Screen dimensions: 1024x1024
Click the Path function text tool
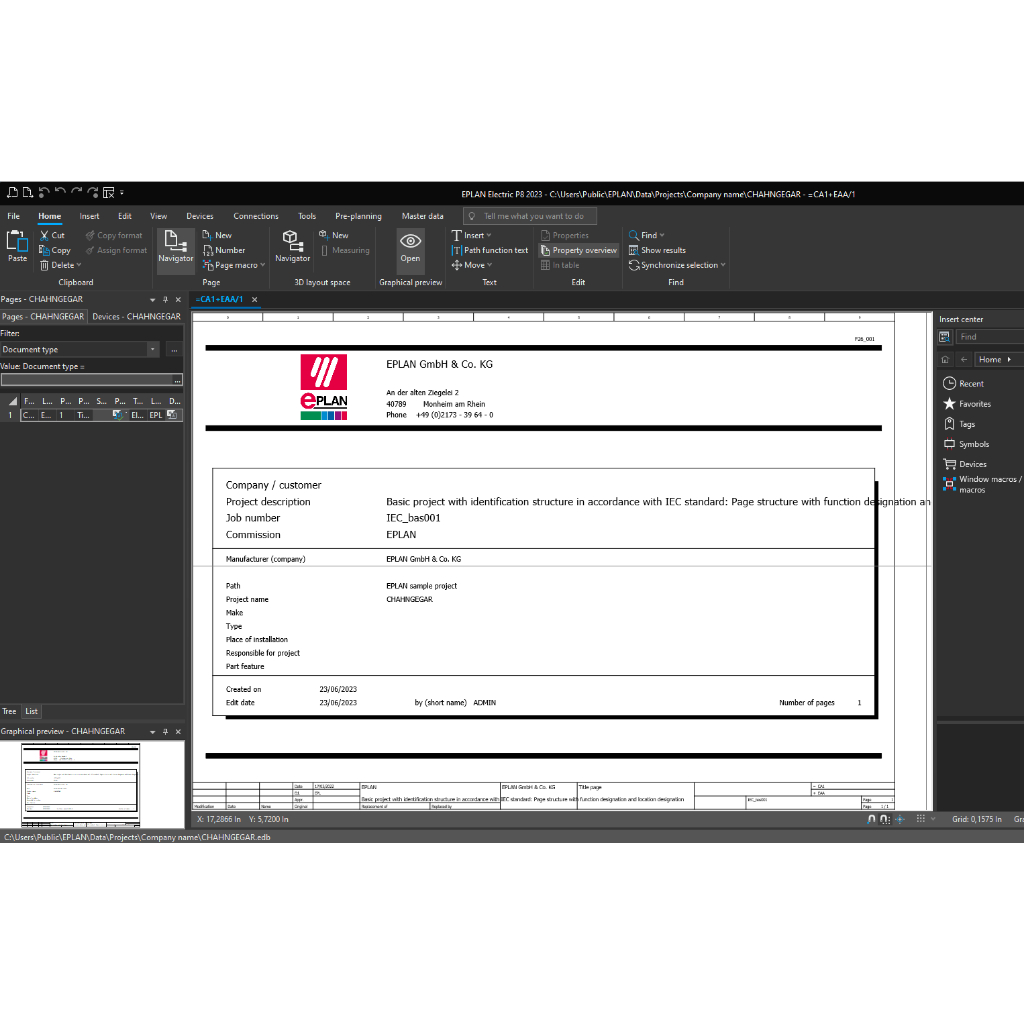(x=490, y=250)
